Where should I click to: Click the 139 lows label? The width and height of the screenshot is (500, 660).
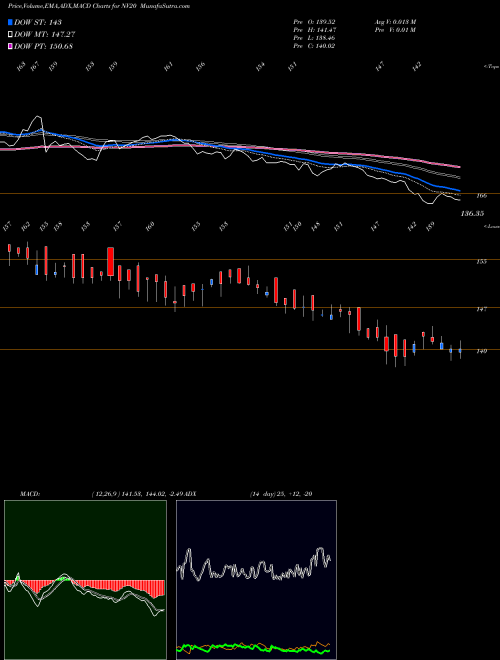click(430, 226)
